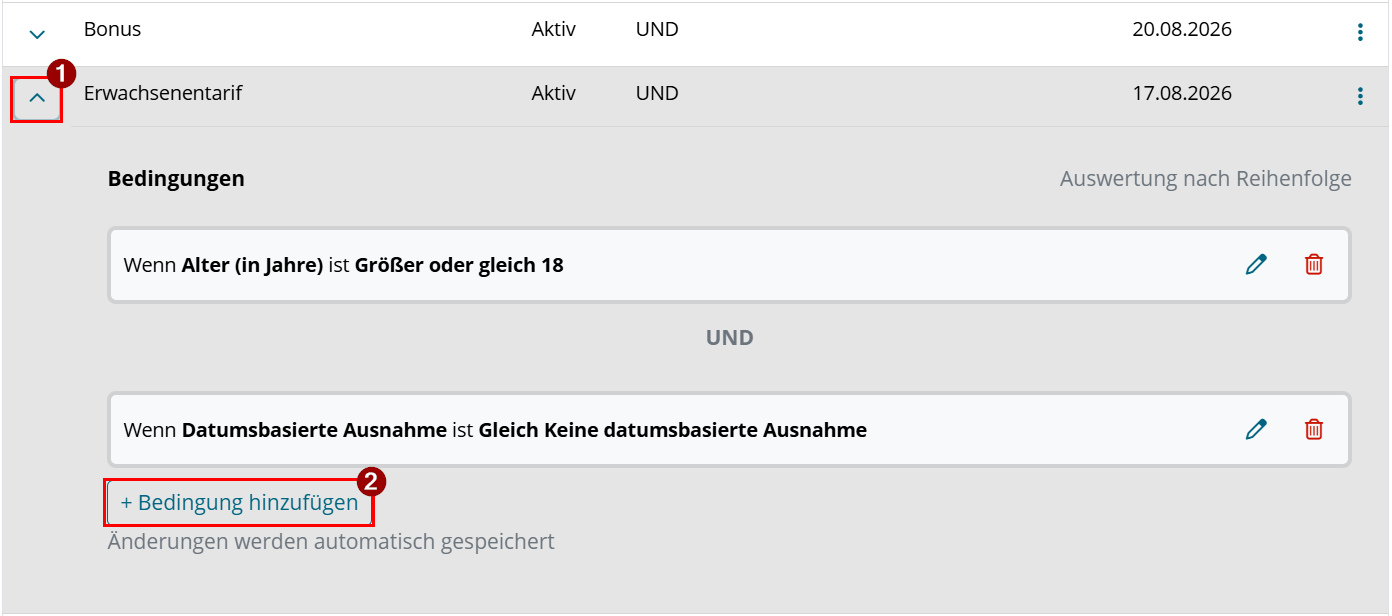Image resolution: width=1392 pixels, height=616 pixels.
Task: Click the Datumsbasierte Ausnahme condition card
Action: pos(729,430)
